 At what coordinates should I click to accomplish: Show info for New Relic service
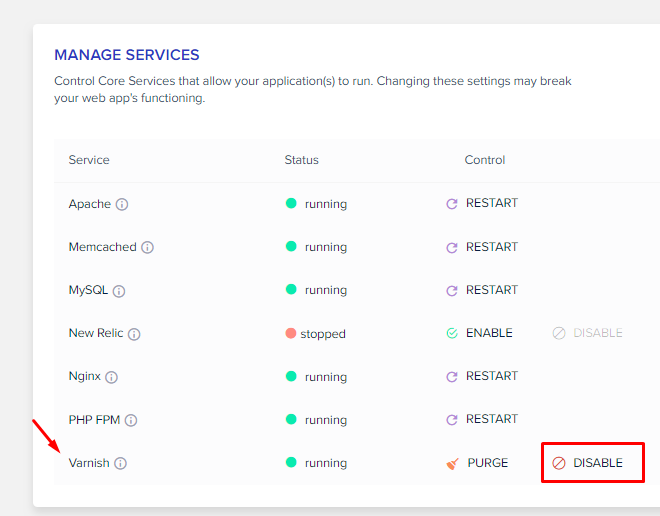tap(134, 334)
